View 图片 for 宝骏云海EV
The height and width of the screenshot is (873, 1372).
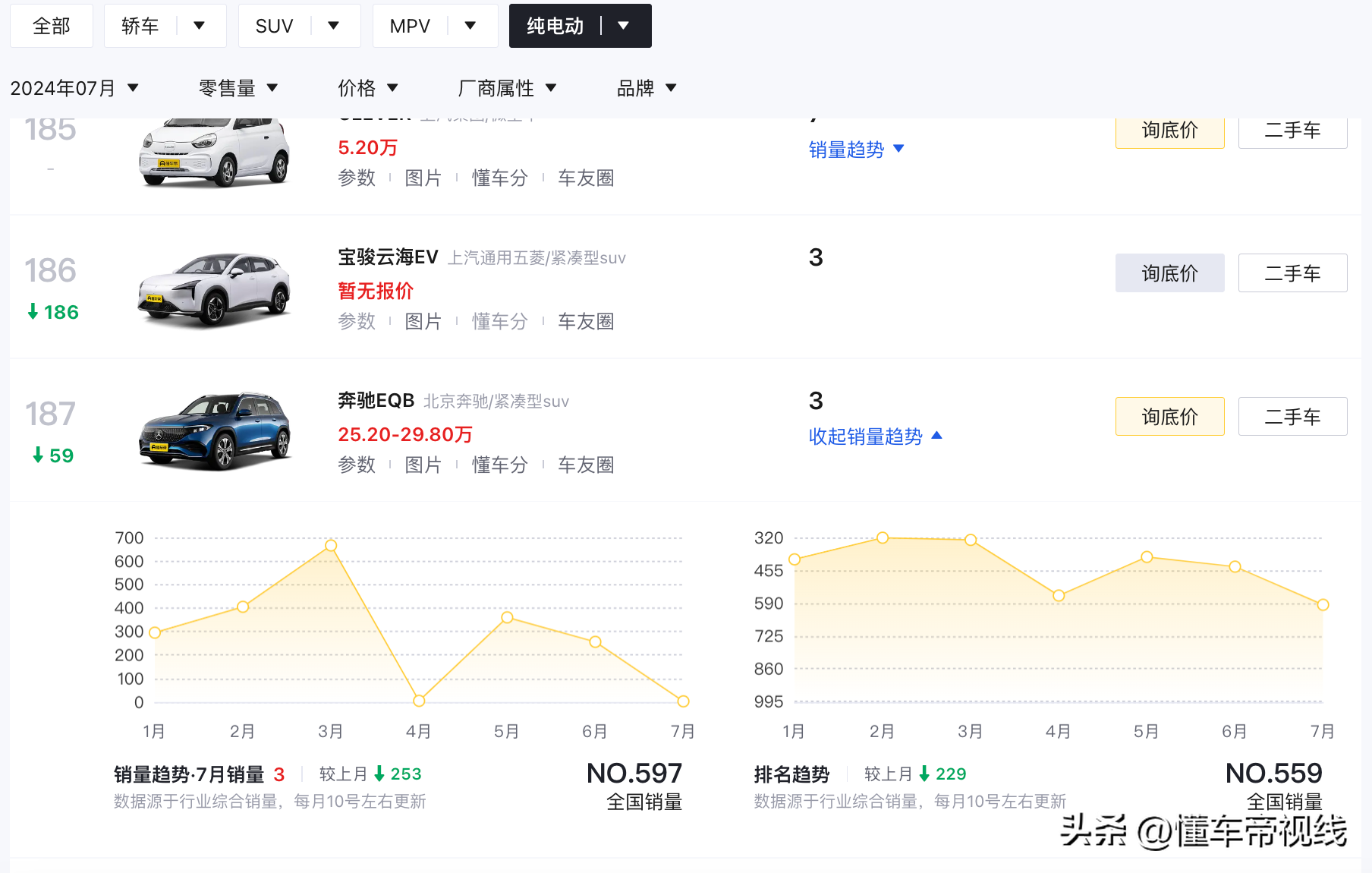(424, 321)
